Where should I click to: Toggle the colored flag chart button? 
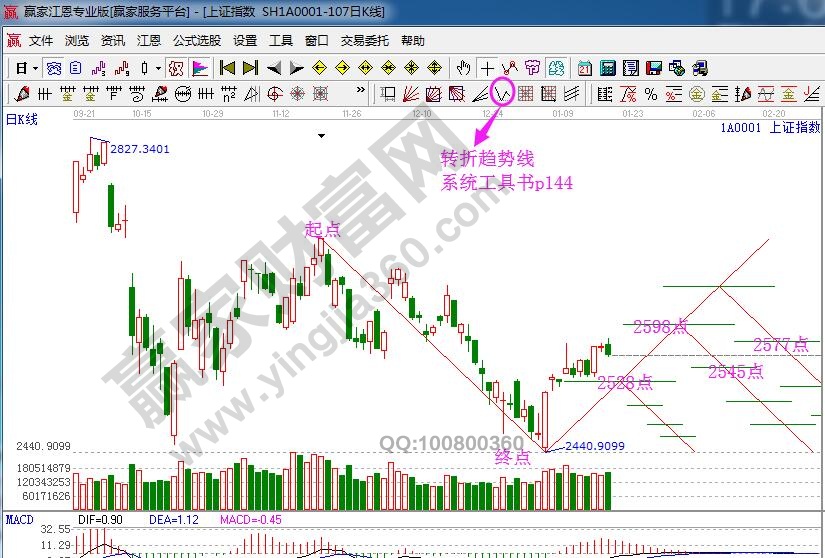(x=200, y=68)
